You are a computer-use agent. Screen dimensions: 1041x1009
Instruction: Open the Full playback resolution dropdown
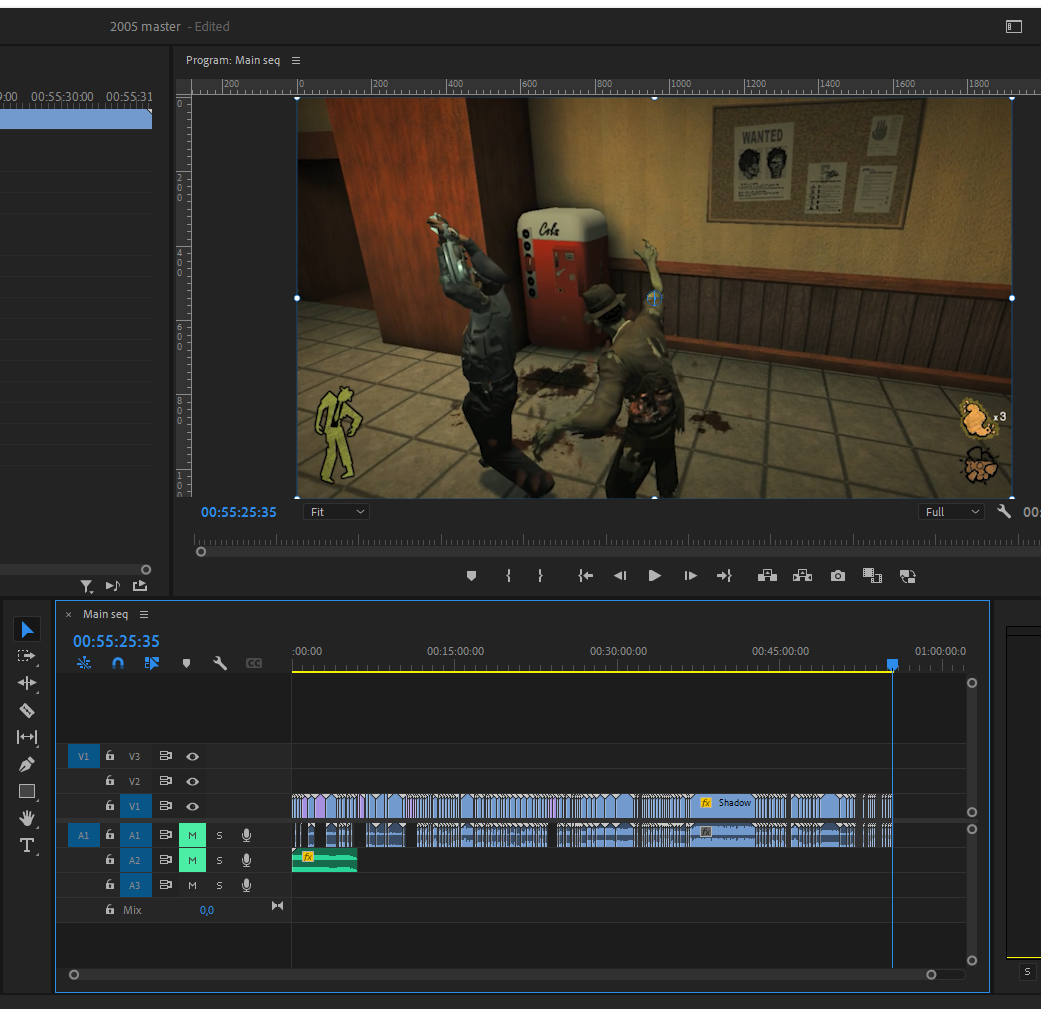951,512
